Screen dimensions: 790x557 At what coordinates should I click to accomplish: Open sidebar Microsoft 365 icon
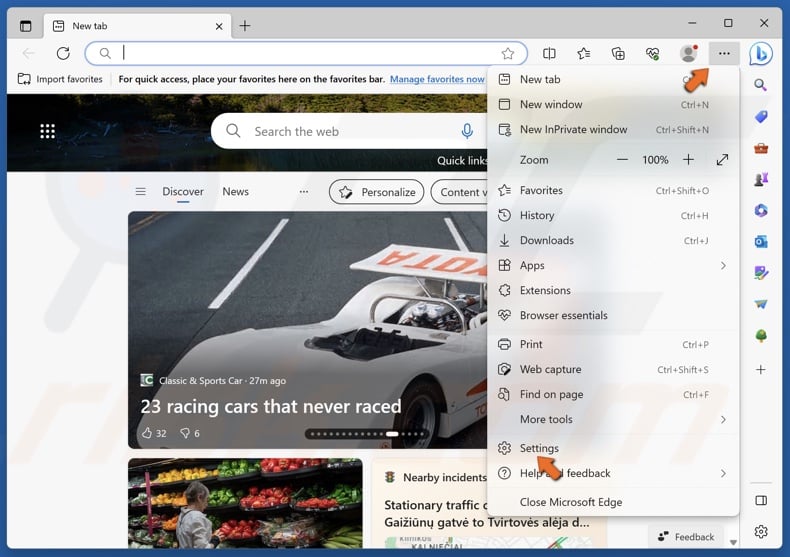coord(761,211)
